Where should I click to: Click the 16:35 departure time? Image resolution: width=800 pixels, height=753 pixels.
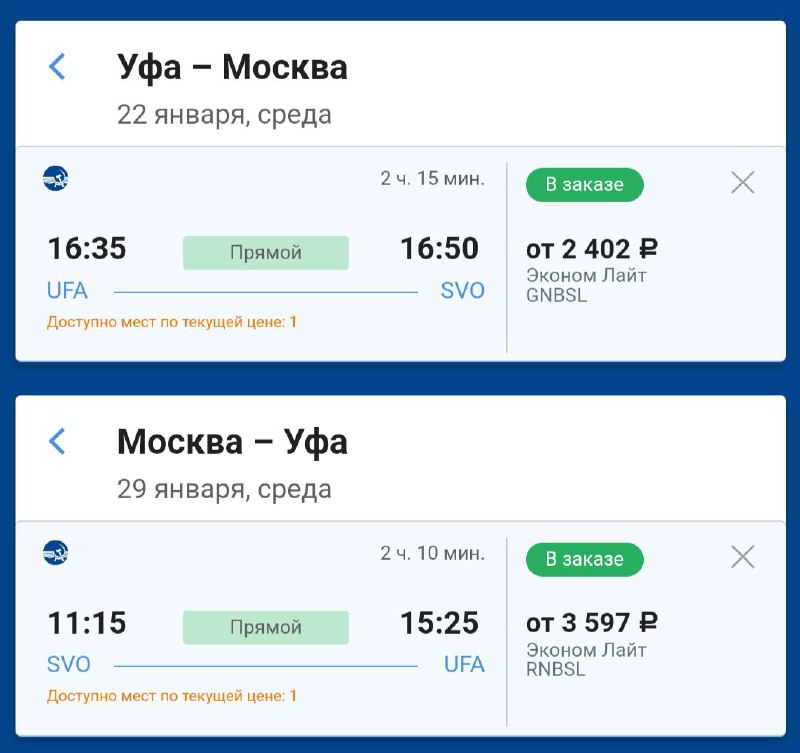point(87,248)
